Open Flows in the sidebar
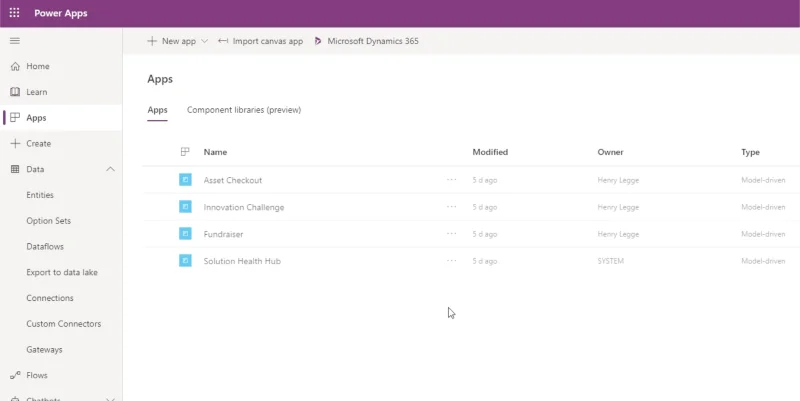Viewport: 800px width, 401px height. (37, 375)
